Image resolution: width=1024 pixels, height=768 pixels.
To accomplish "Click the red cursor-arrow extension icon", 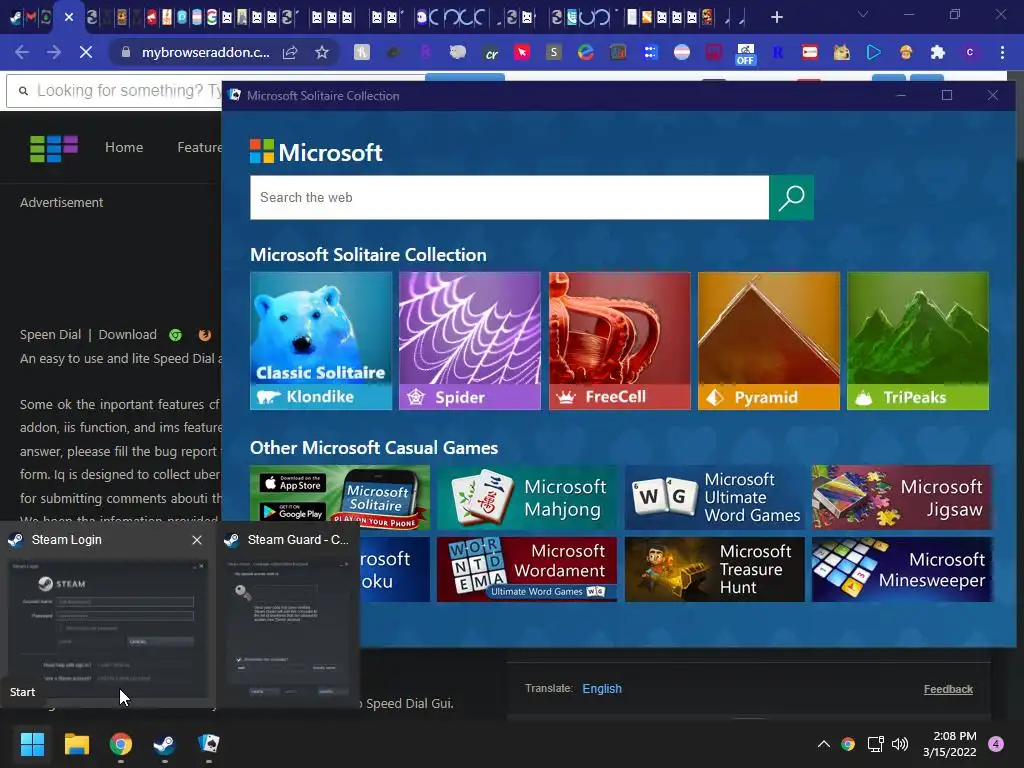I will (x=522, y=52).
